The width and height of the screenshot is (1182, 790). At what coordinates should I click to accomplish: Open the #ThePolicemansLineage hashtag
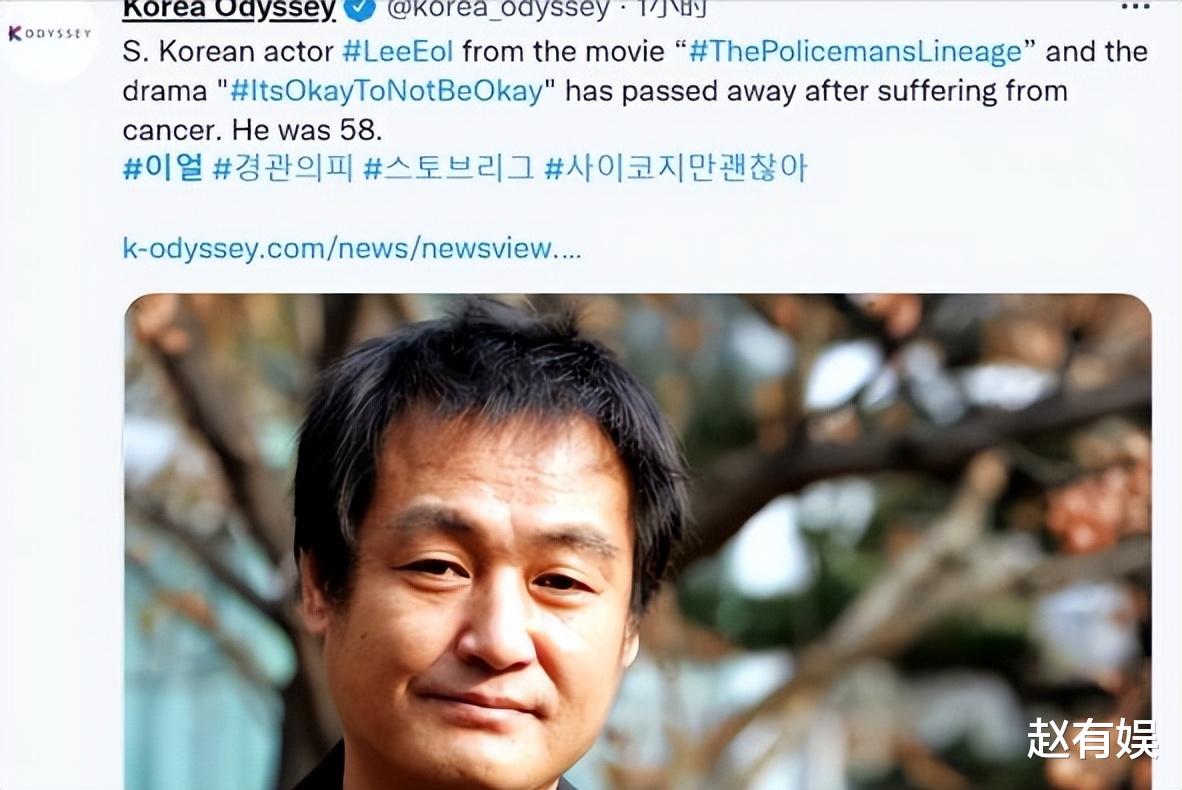(855, 51)
